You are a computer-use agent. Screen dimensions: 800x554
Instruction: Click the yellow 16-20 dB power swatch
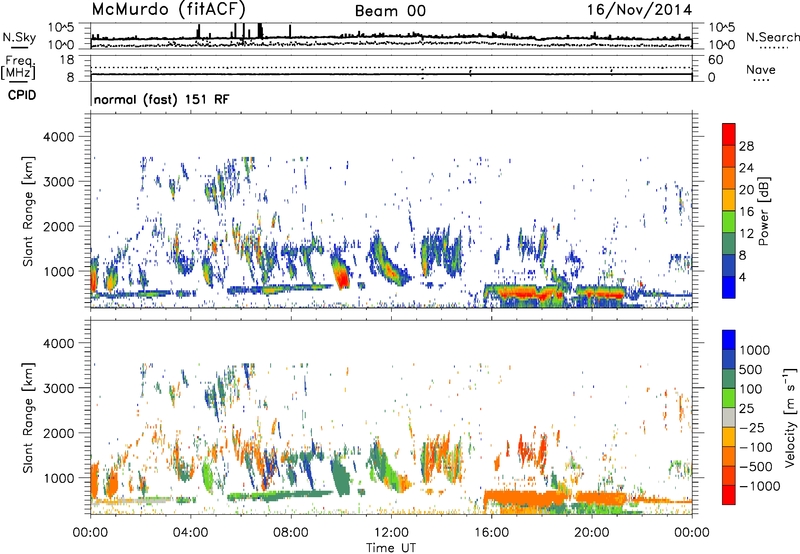pyautogui.click(x=729, y=199)
